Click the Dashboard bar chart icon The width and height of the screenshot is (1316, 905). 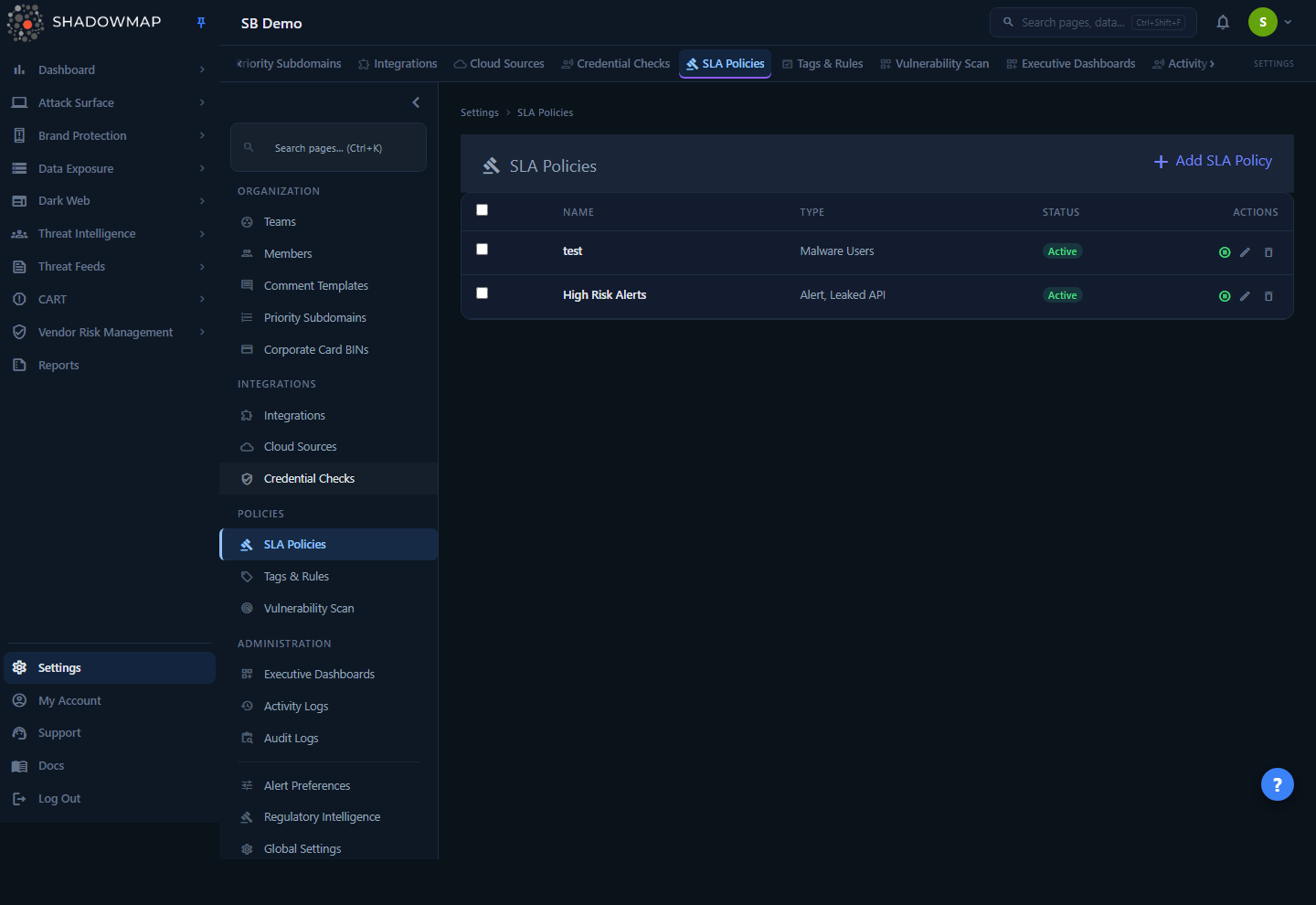[19, 69]
